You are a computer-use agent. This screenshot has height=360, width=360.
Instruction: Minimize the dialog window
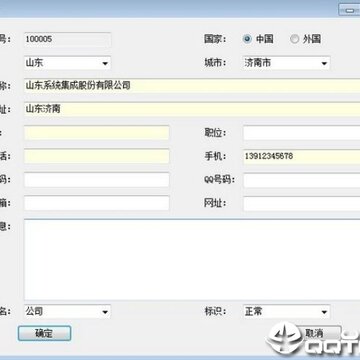click(x=349, y=10)
